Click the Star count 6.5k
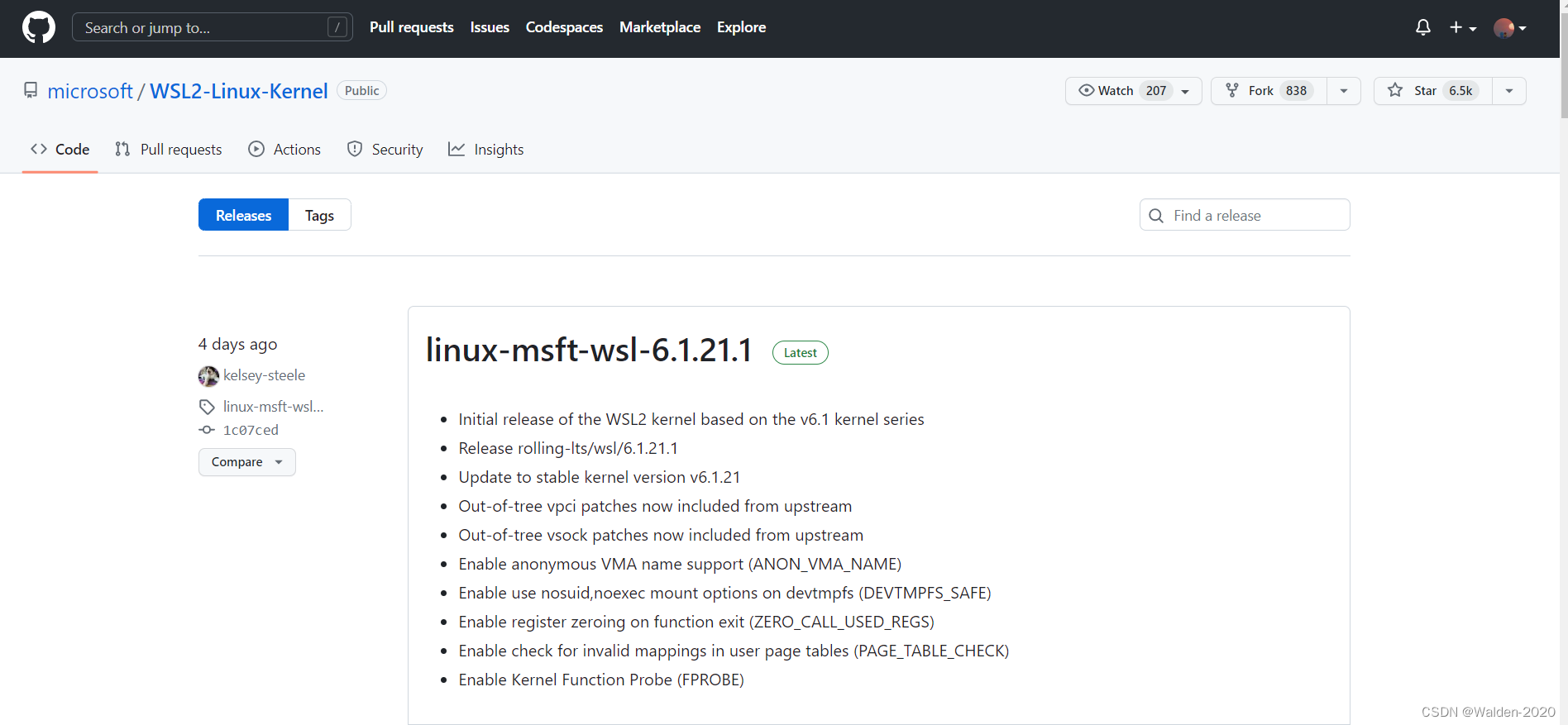1568x725 pixels. tap(1460, 91)
